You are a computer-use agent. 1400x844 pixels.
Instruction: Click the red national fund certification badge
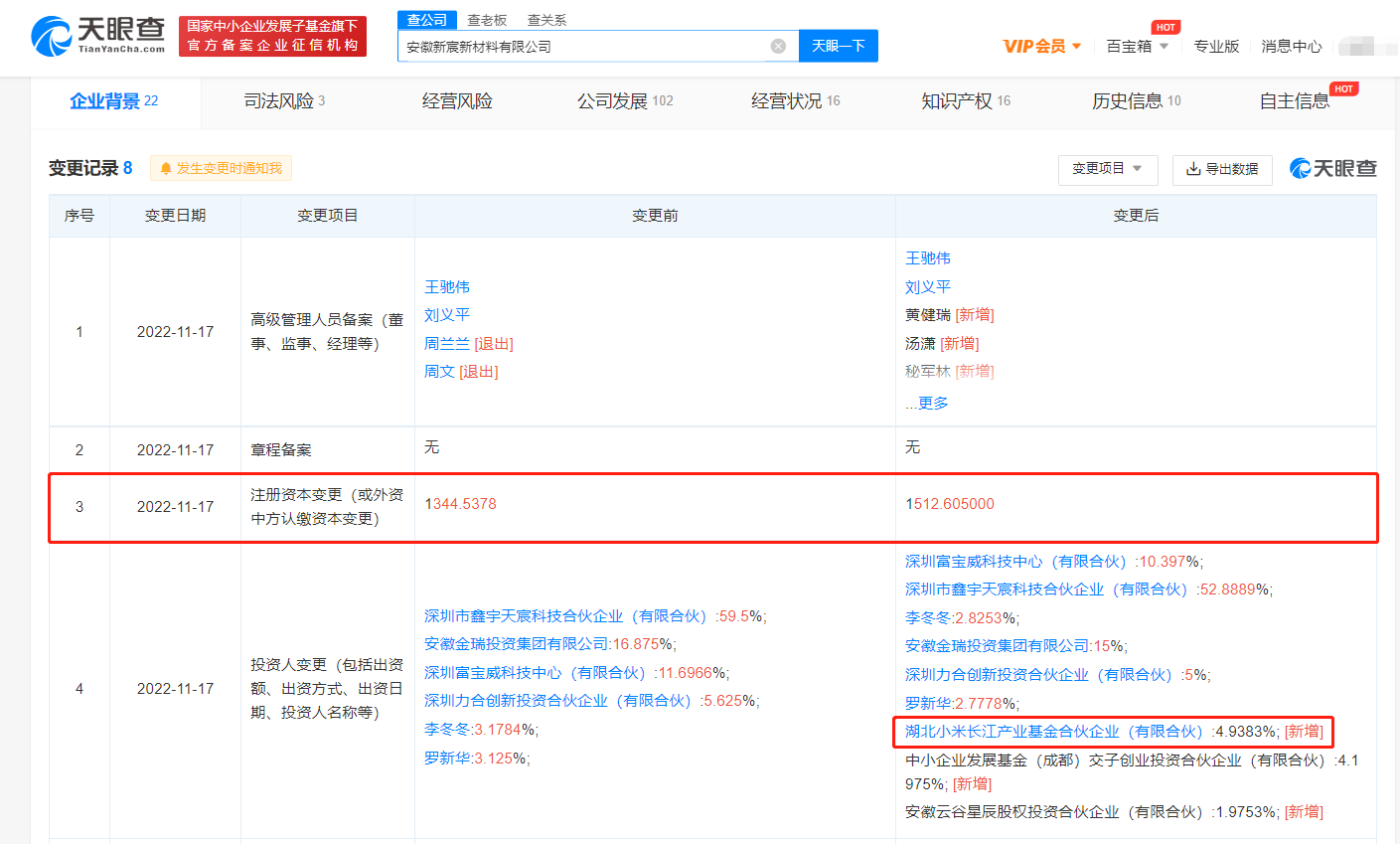272,36
